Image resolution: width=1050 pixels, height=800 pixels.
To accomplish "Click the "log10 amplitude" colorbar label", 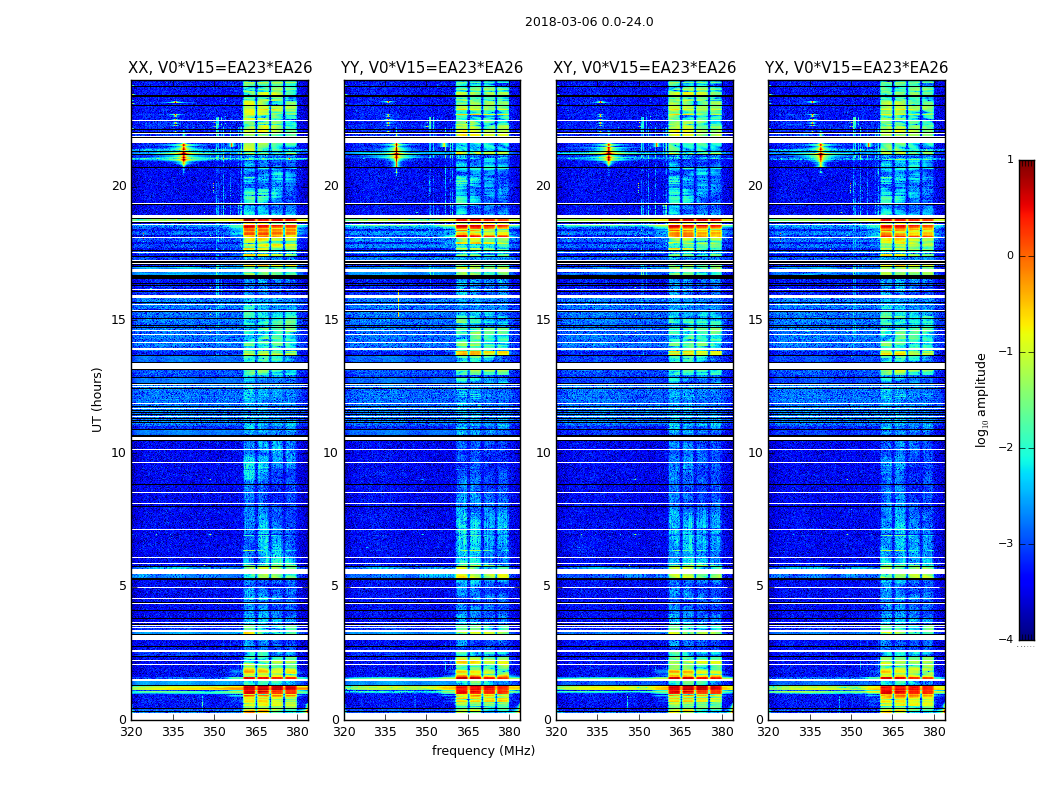I will pos(982,399).
